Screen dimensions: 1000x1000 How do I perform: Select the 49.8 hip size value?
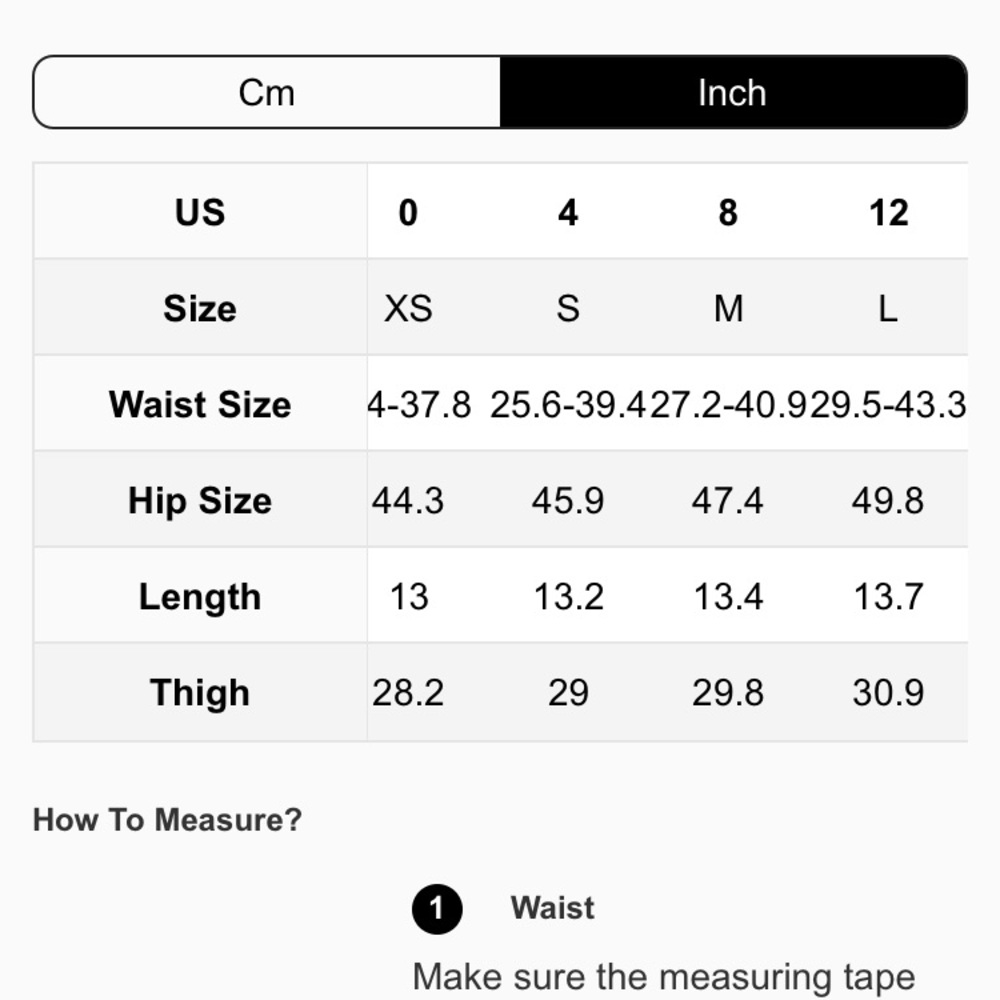pyautogui.click(x=888, y=500)
